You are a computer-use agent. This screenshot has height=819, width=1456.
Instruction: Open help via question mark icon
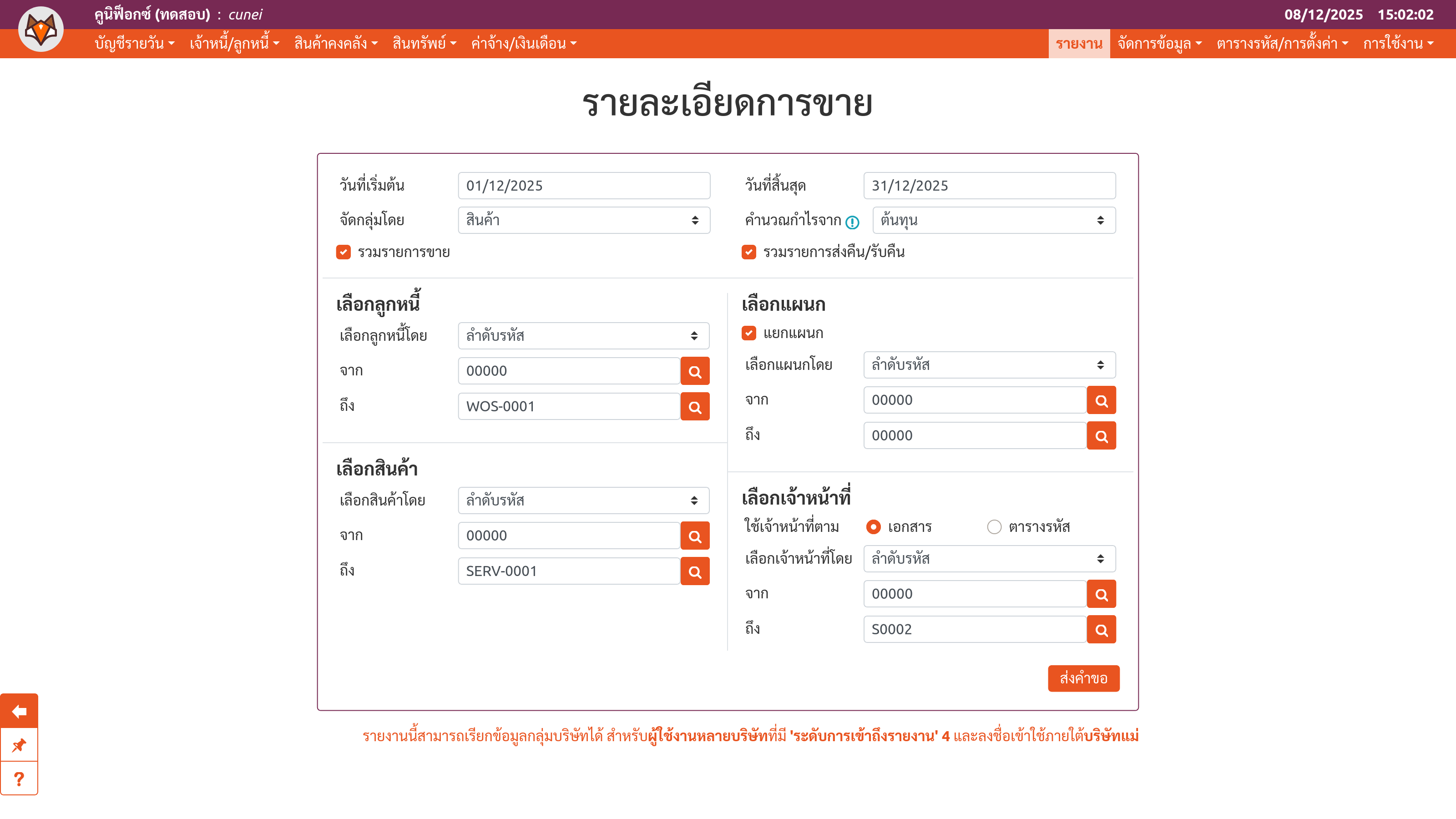[19, 779]
